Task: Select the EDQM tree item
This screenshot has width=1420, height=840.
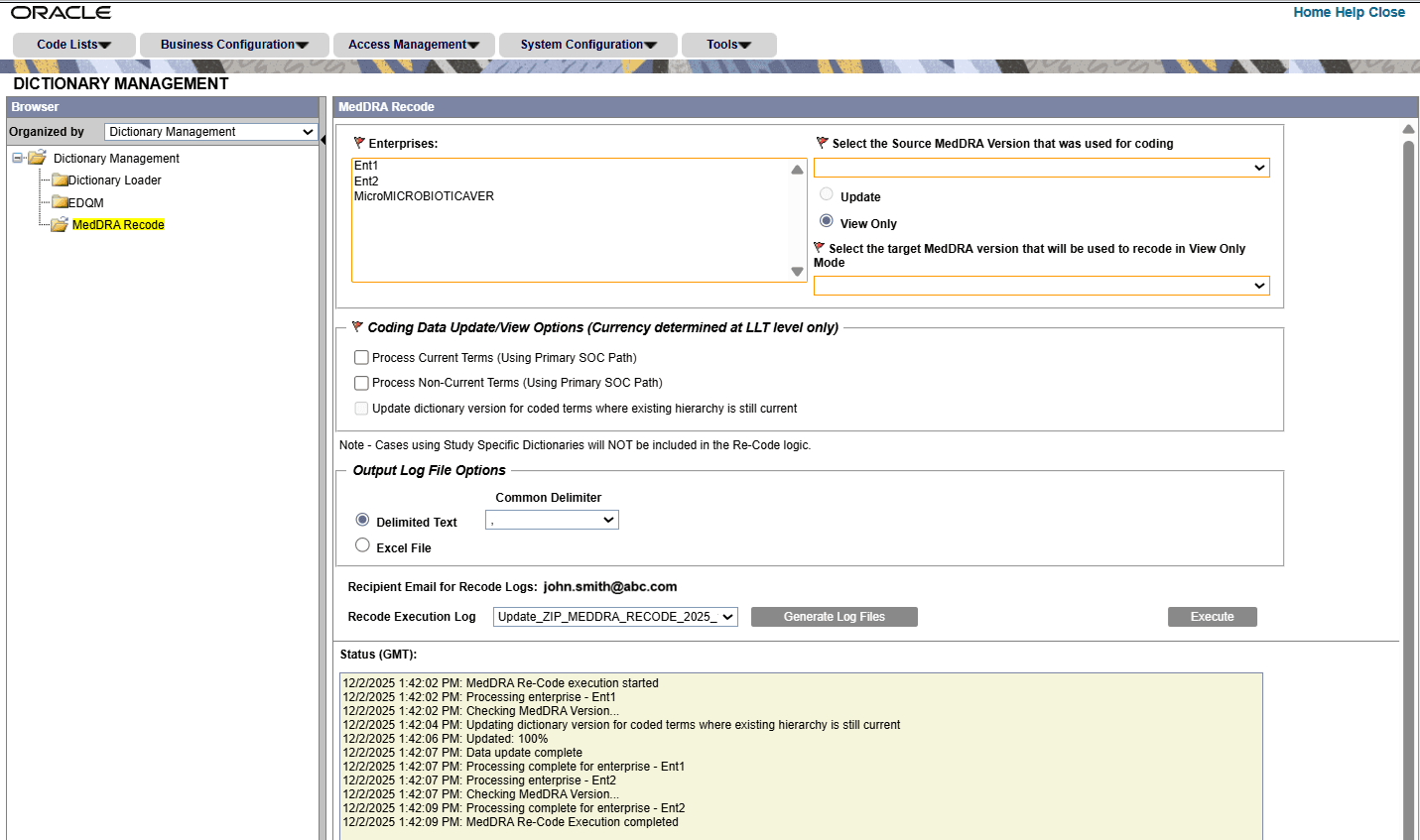Action: [86, 203]
